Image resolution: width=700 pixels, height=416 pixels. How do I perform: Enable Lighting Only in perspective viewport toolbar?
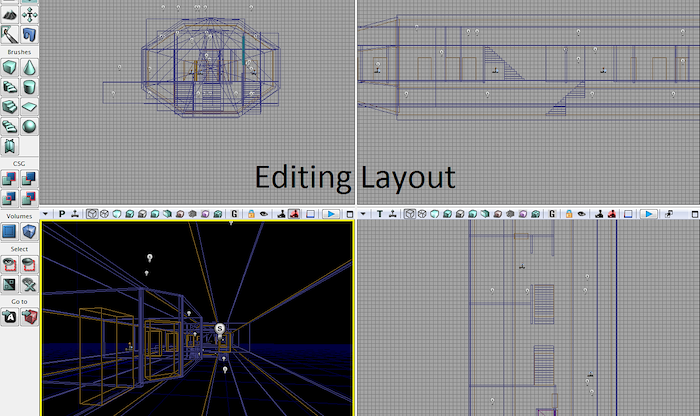tap(154, 214)
